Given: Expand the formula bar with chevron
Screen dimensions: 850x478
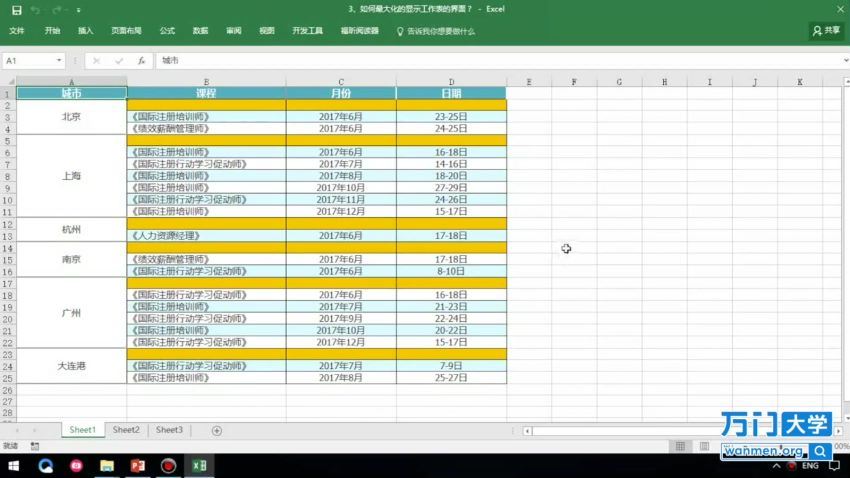Looking at the screenshot, I should [x=844, y=61].
